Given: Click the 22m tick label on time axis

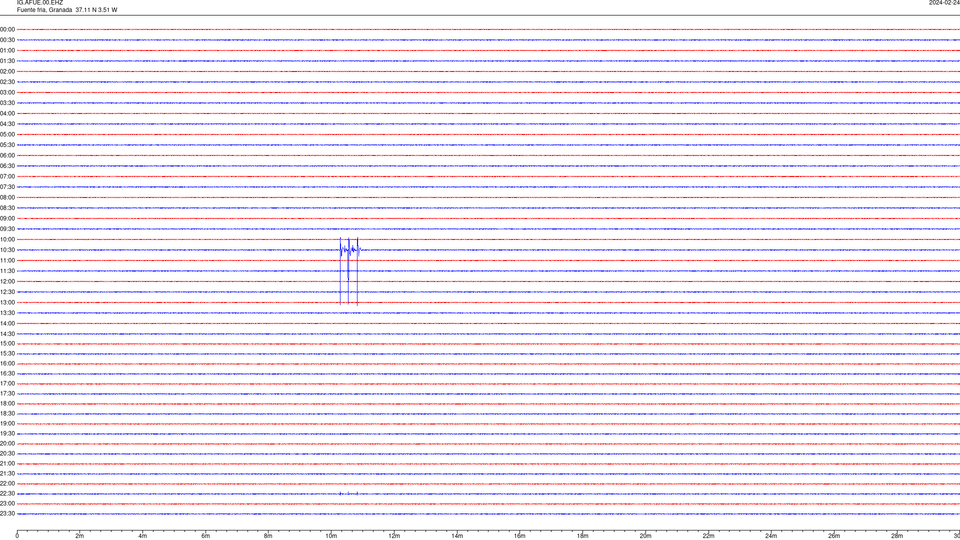Looking at the screenshot, I should 708,536.
